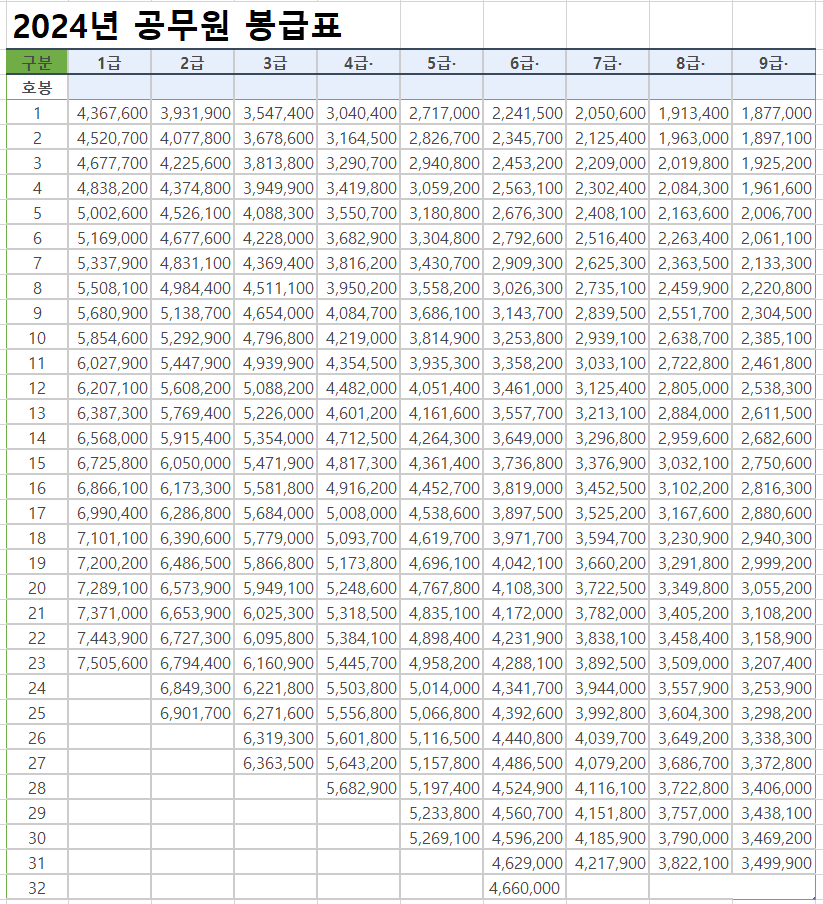This screenshot has height=904, width=823.
Task: Select the value 5,854,600
Action: click(x=110, y=338)
